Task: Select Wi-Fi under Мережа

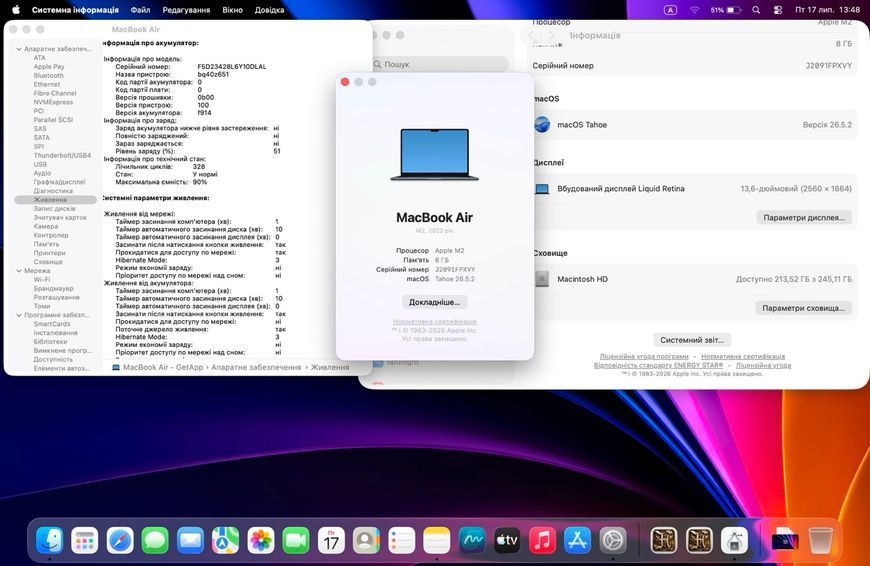Action: [42, 280]
